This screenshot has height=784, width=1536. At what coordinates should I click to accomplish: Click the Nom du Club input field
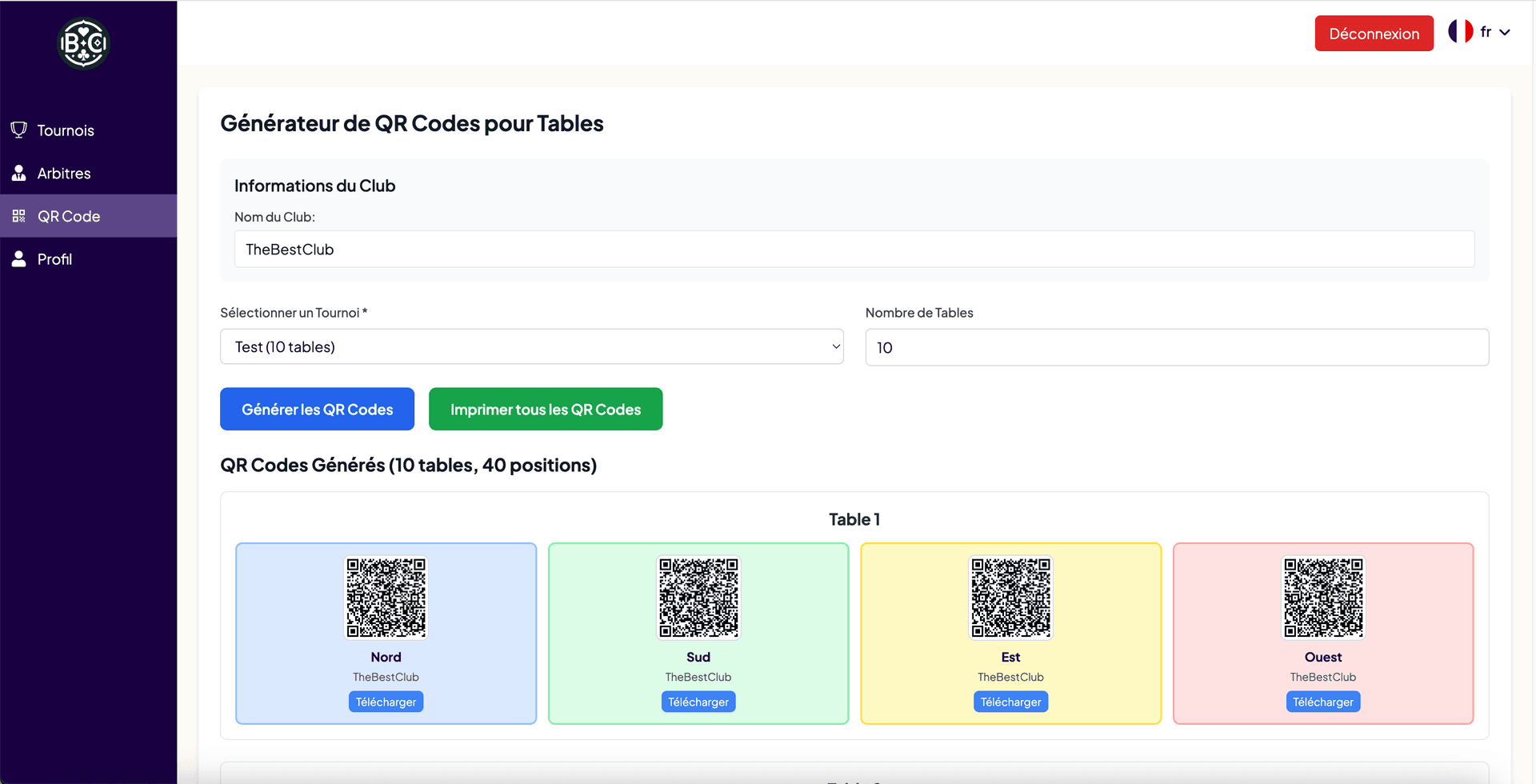[854, 249]
